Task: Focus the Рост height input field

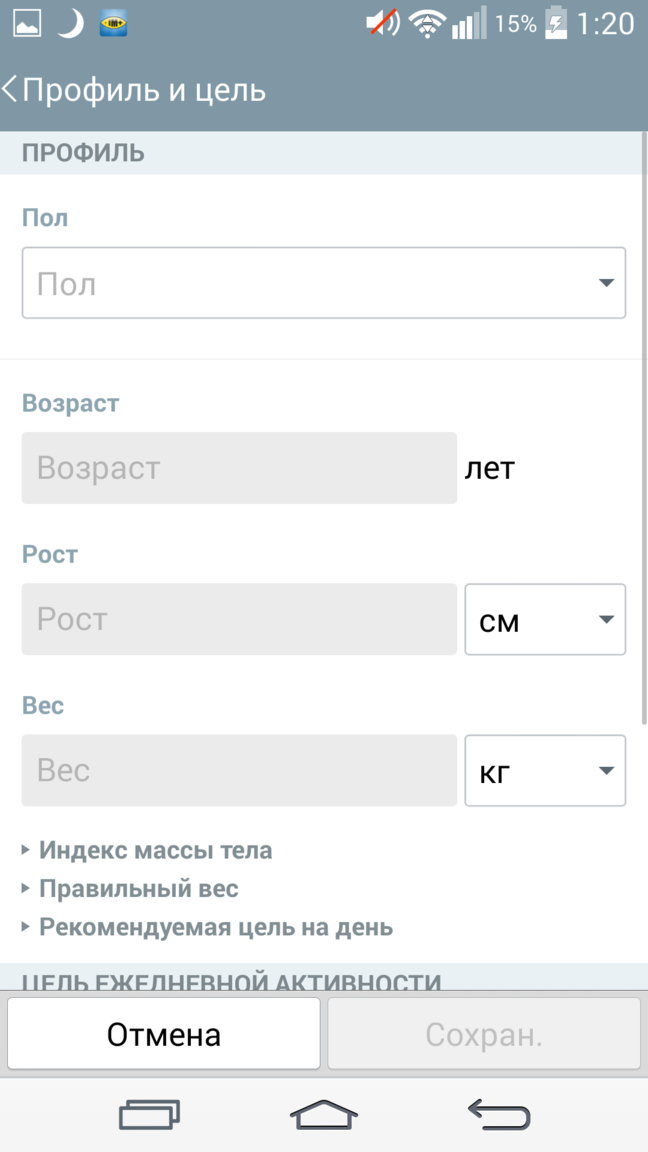Action: 240,619
